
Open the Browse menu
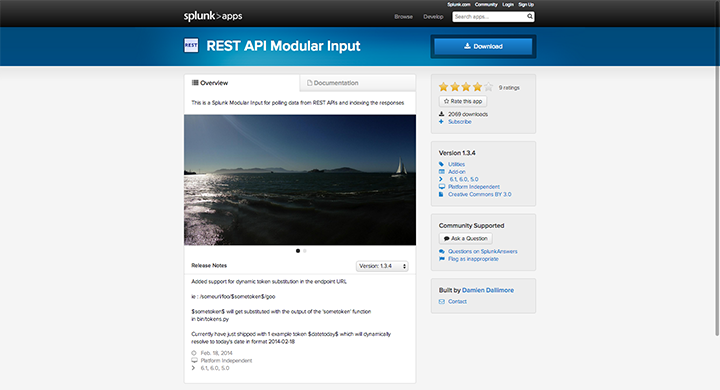tap(403, 17)
